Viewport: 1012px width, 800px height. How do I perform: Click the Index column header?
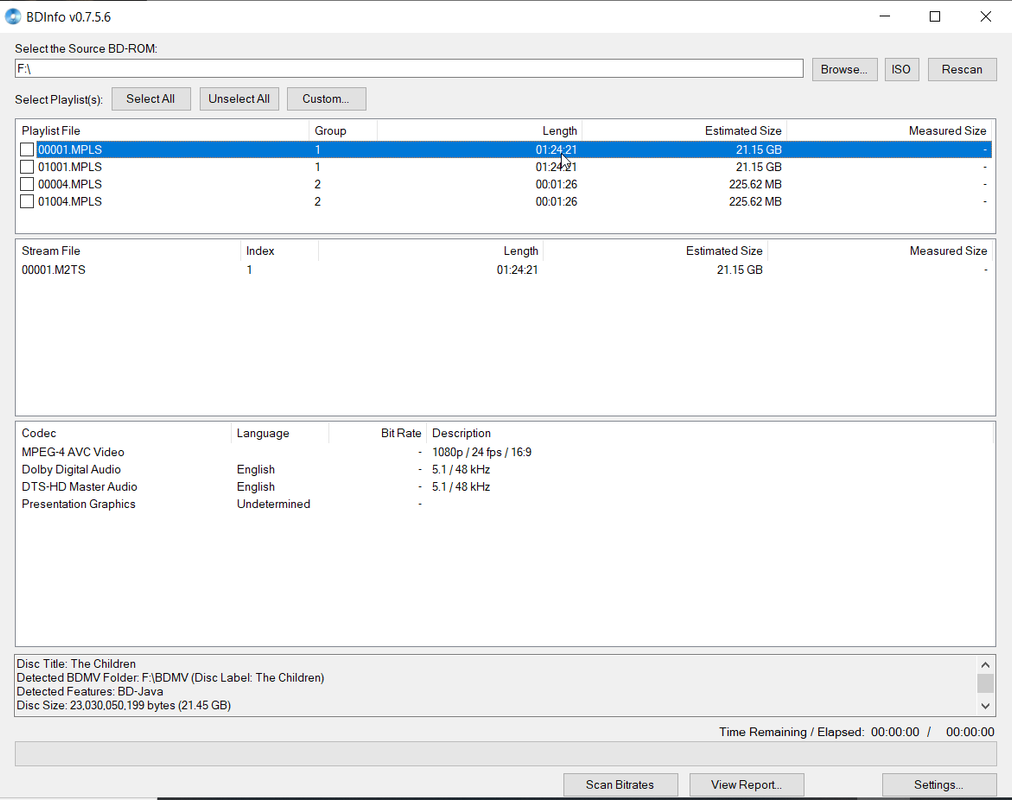[x=279, y=250]
